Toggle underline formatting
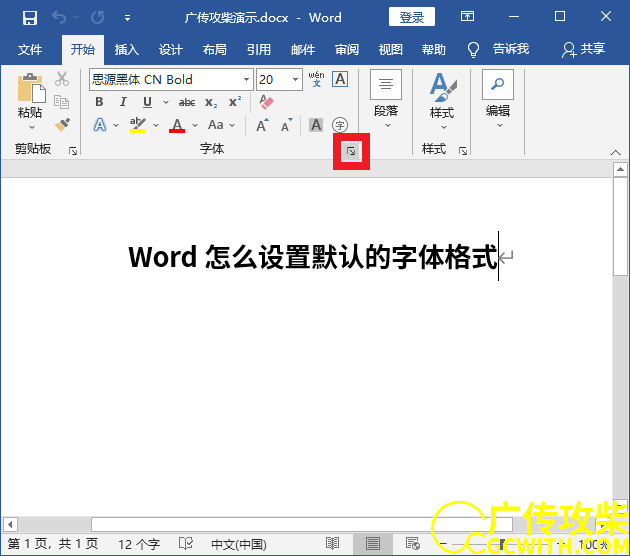The image size is (630, 556). point(147,102)
